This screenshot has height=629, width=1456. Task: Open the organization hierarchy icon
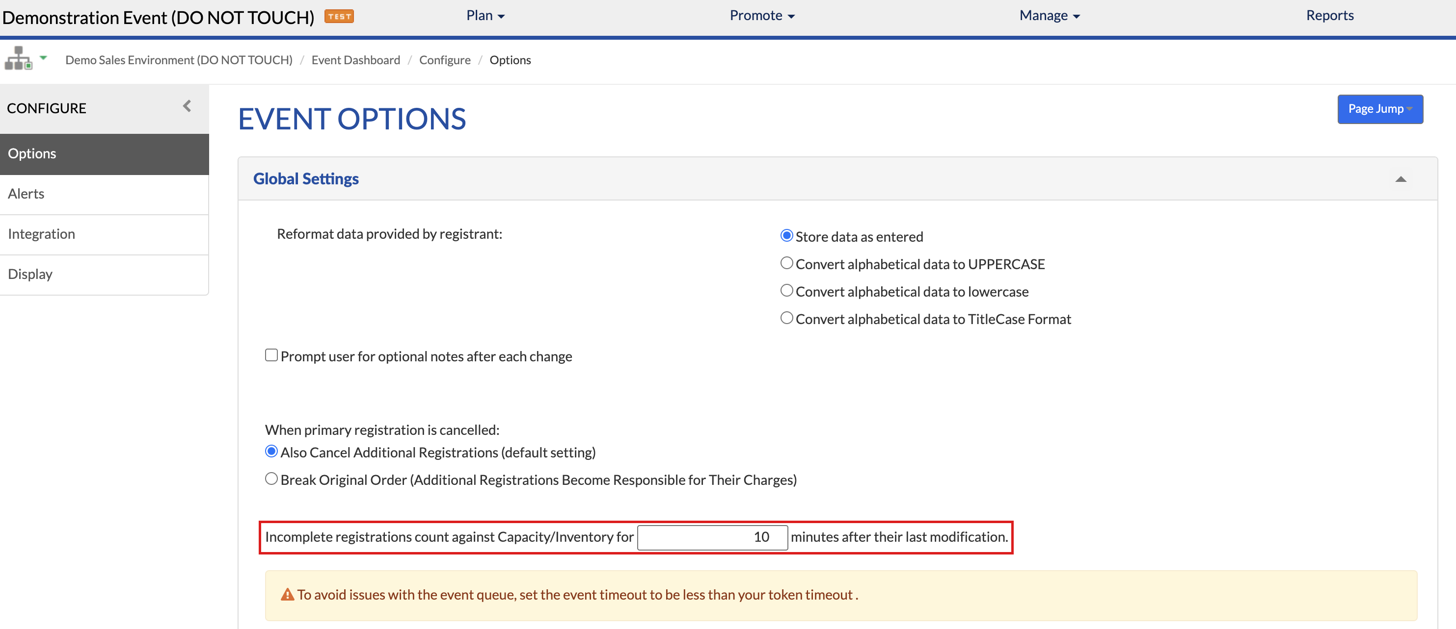click(18, 59)
